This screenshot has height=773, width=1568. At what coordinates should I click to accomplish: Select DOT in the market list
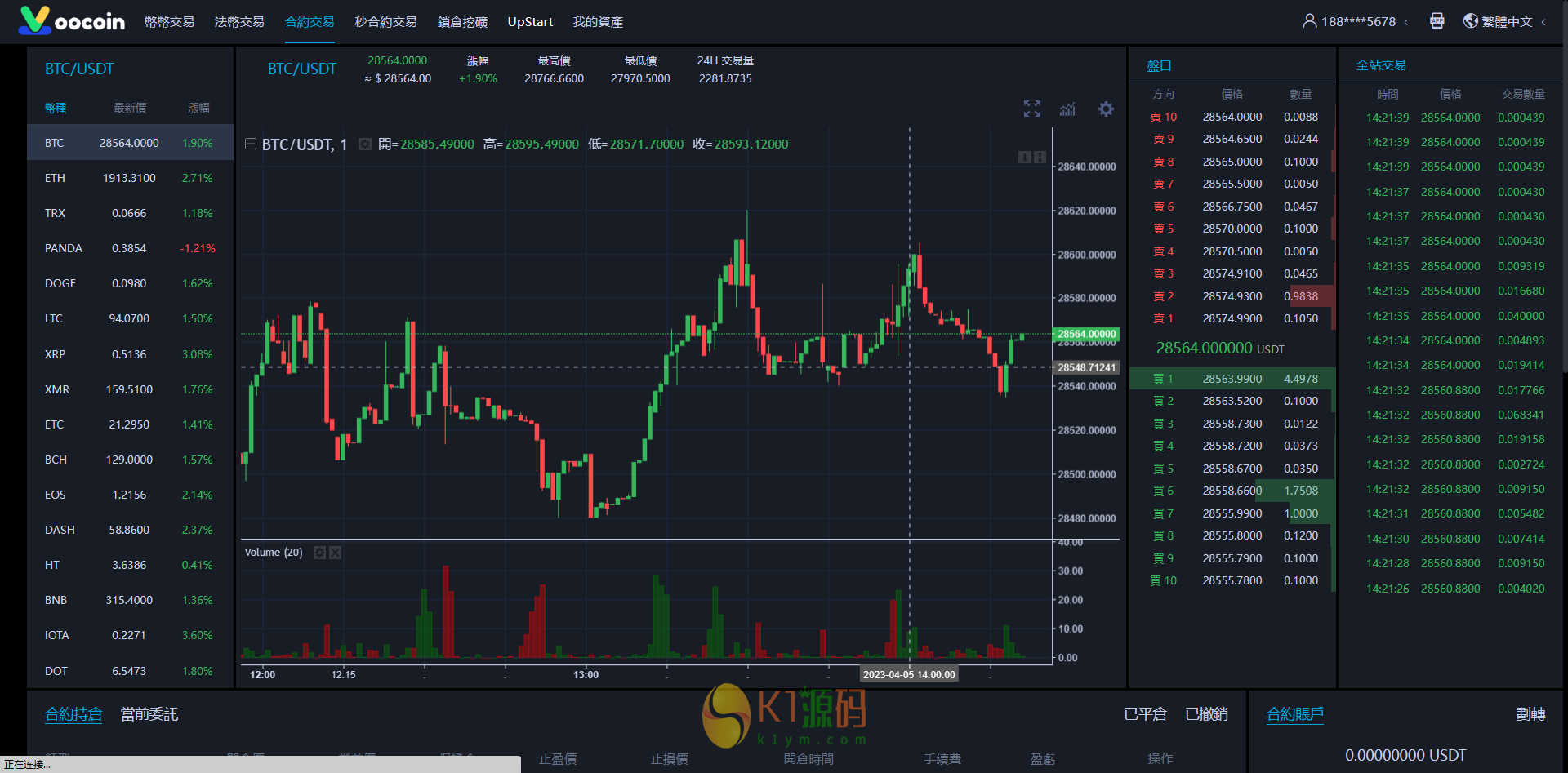coord(130,671)
